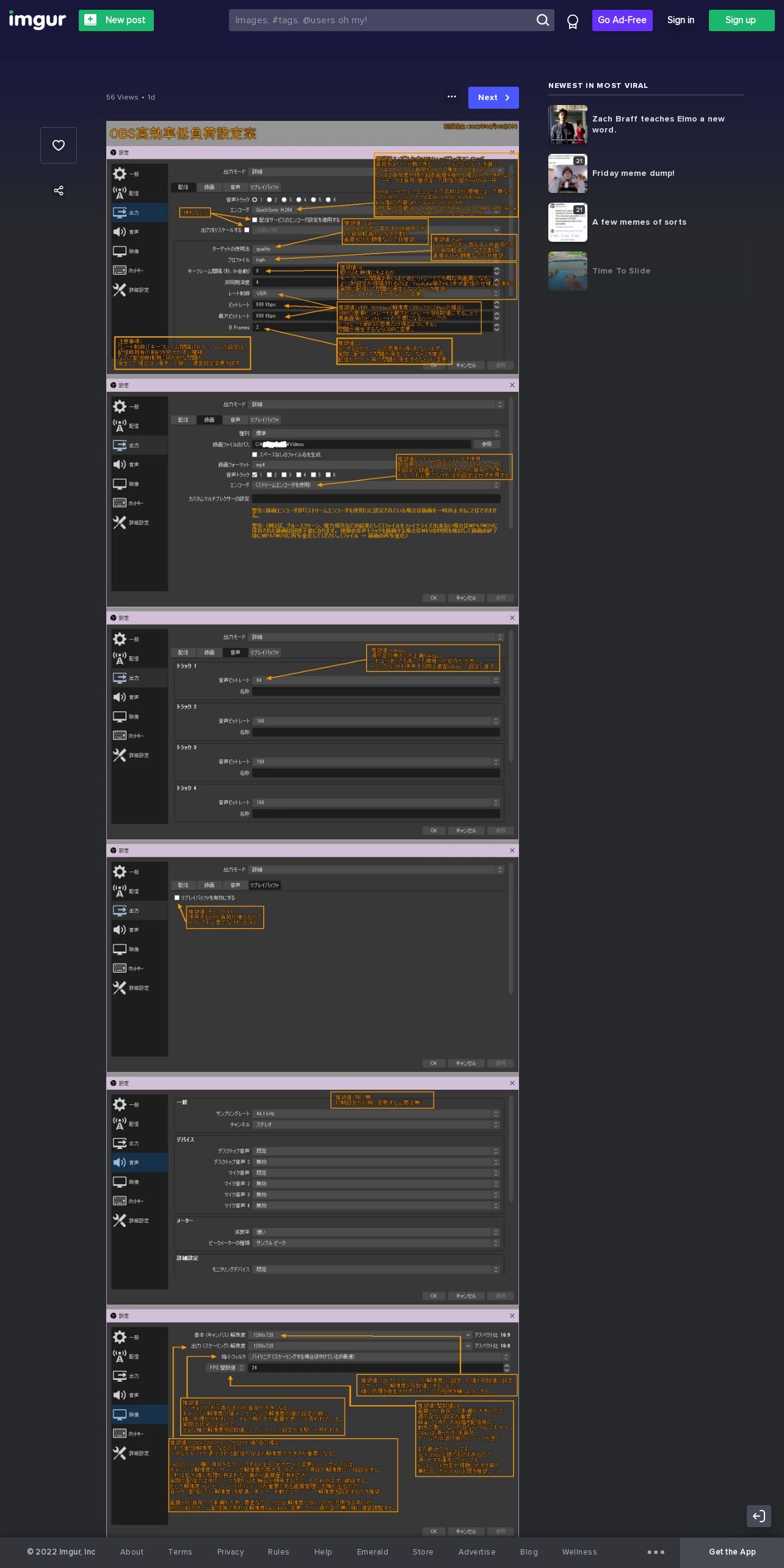The height and width of the screenshot is (1568, 784).
Task: Open the Help footer link
Action: 323,1552
